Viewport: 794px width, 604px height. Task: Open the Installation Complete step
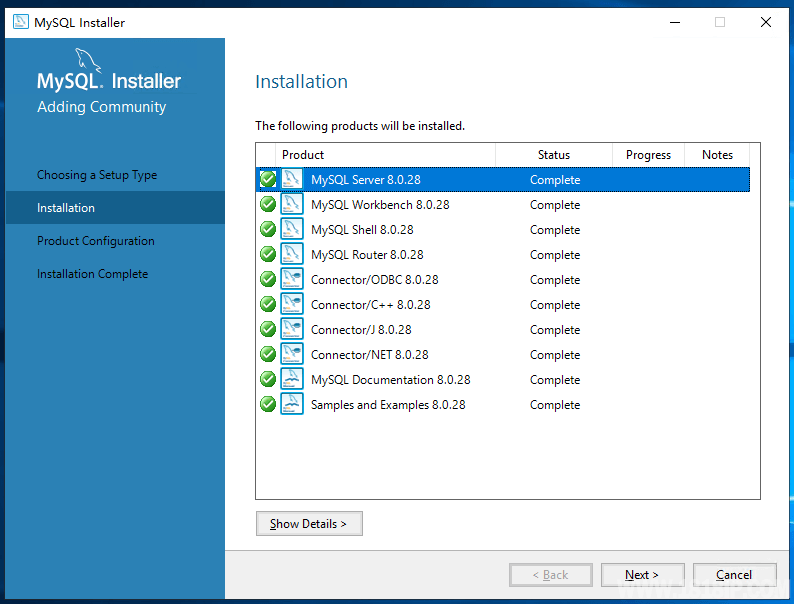click(92, 274)
